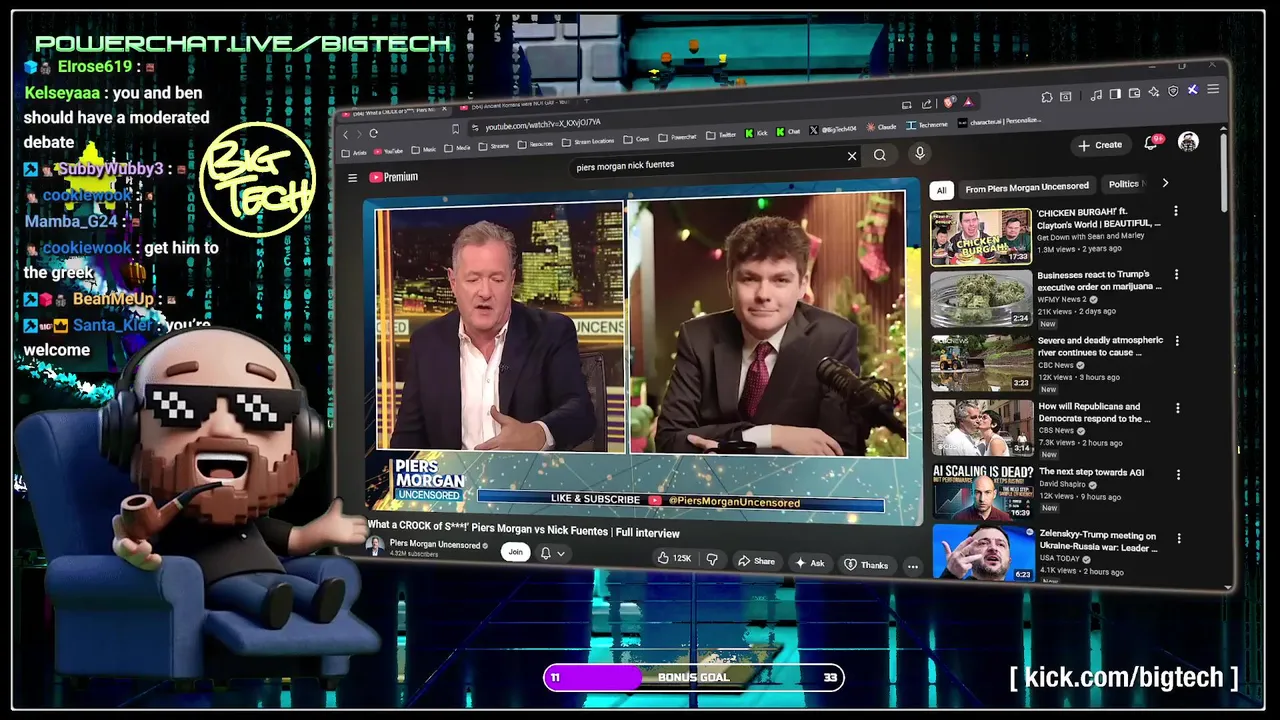Viewport: 1280px width, 720px height.
Task: Open the Leo AI sparkle icon
Action: coord(1153,91)
